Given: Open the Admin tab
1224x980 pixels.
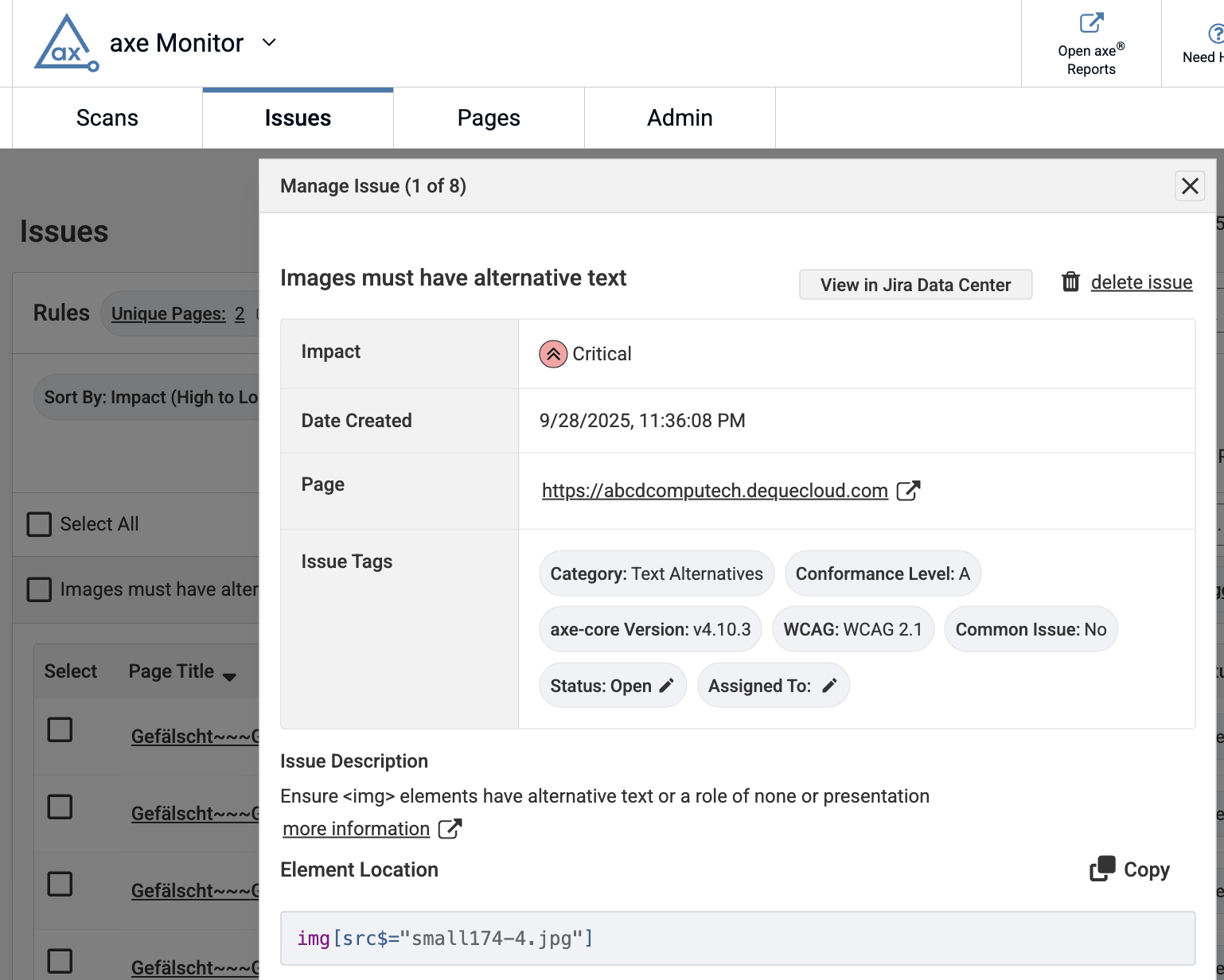Looking at the screenshot, I should [x=680, y=117].
